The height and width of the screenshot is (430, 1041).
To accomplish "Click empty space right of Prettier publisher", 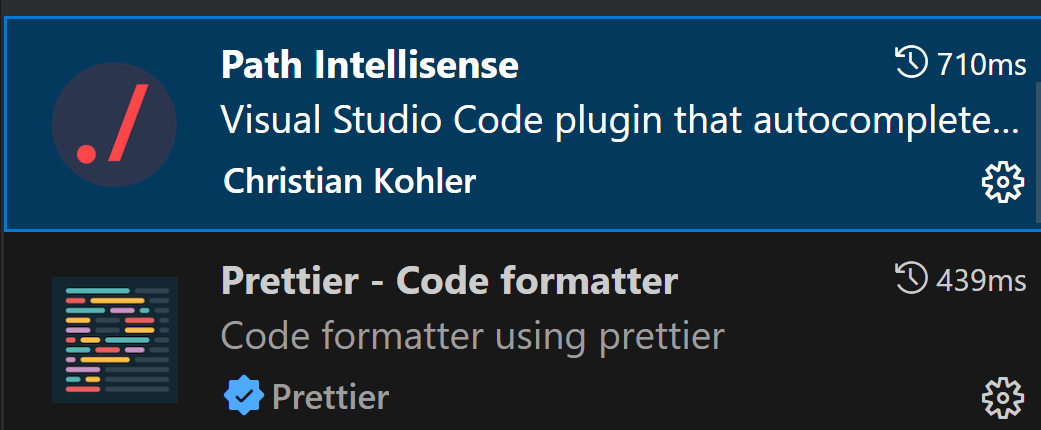I will click(684, 397).
